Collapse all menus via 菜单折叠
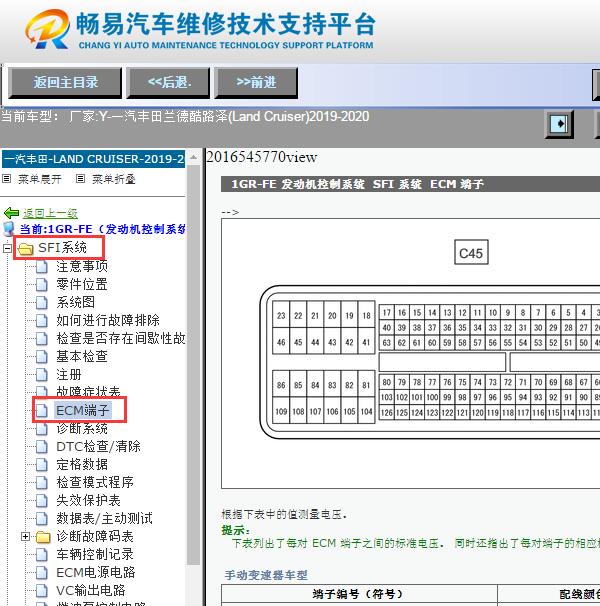The image size is (600, 606). pyautogui.click(x=114, y=179)
